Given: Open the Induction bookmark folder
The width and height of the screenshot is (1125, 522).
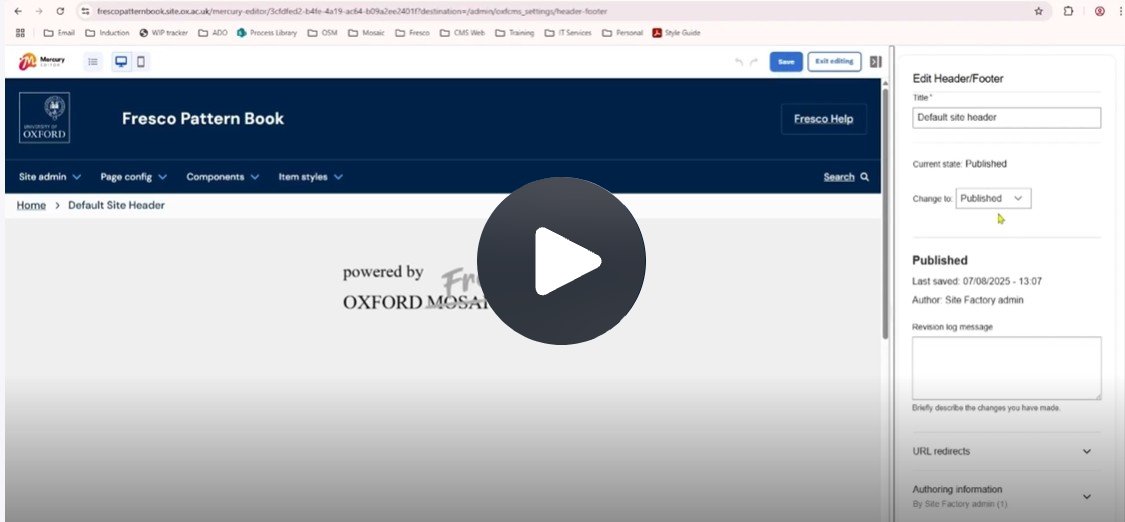Looking at the screenshot, I should point(108,33).
